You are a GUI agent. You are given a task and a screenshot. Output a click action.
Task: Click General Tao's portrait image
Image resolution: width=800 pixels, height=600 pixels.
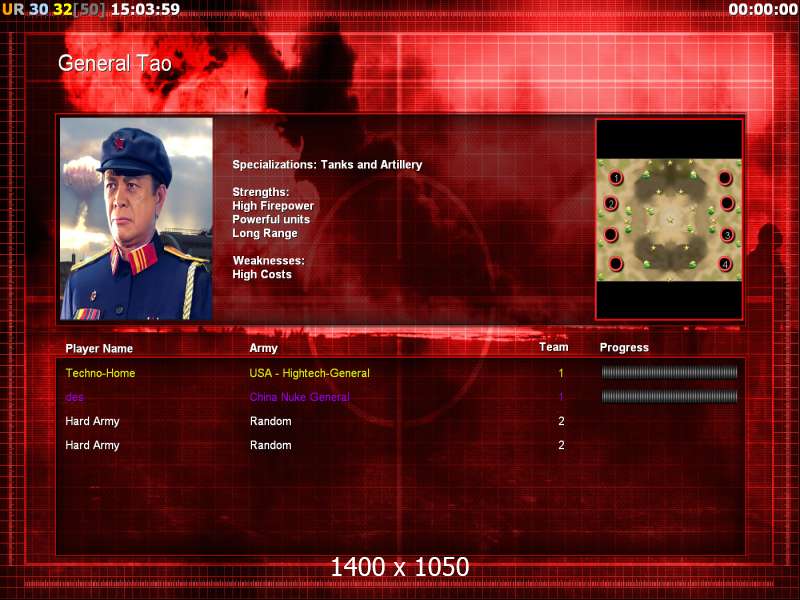pos(136,219)
